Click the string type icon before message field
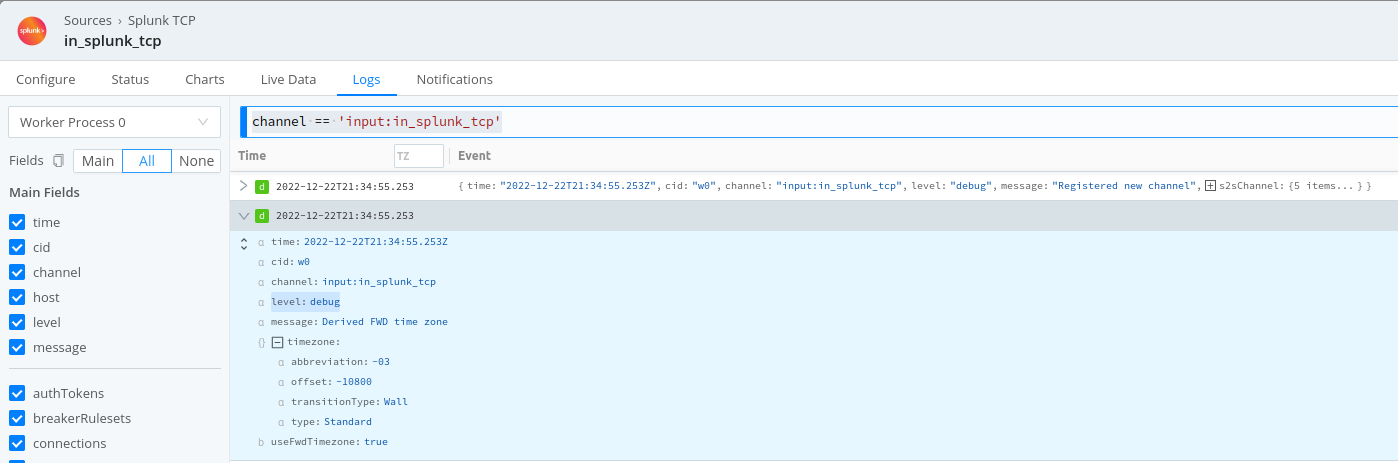The image size is (1398, 463). pyautogui.click(x=261, y=322)
